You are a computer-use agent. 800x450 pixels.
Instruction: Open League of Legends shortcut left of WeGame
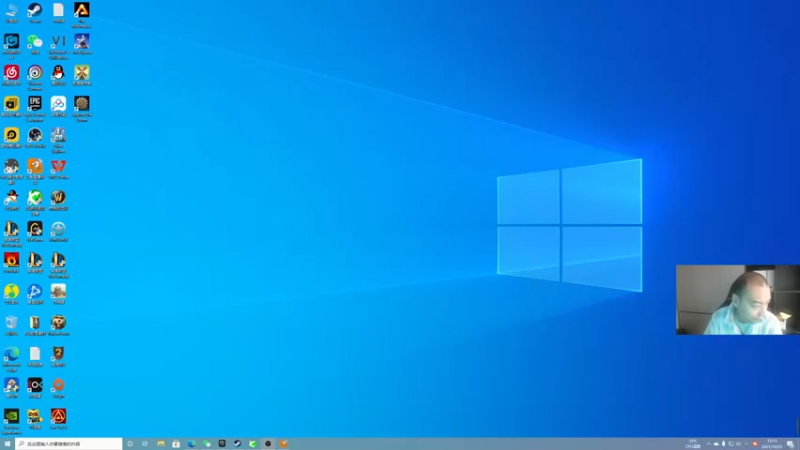[11, 232]
